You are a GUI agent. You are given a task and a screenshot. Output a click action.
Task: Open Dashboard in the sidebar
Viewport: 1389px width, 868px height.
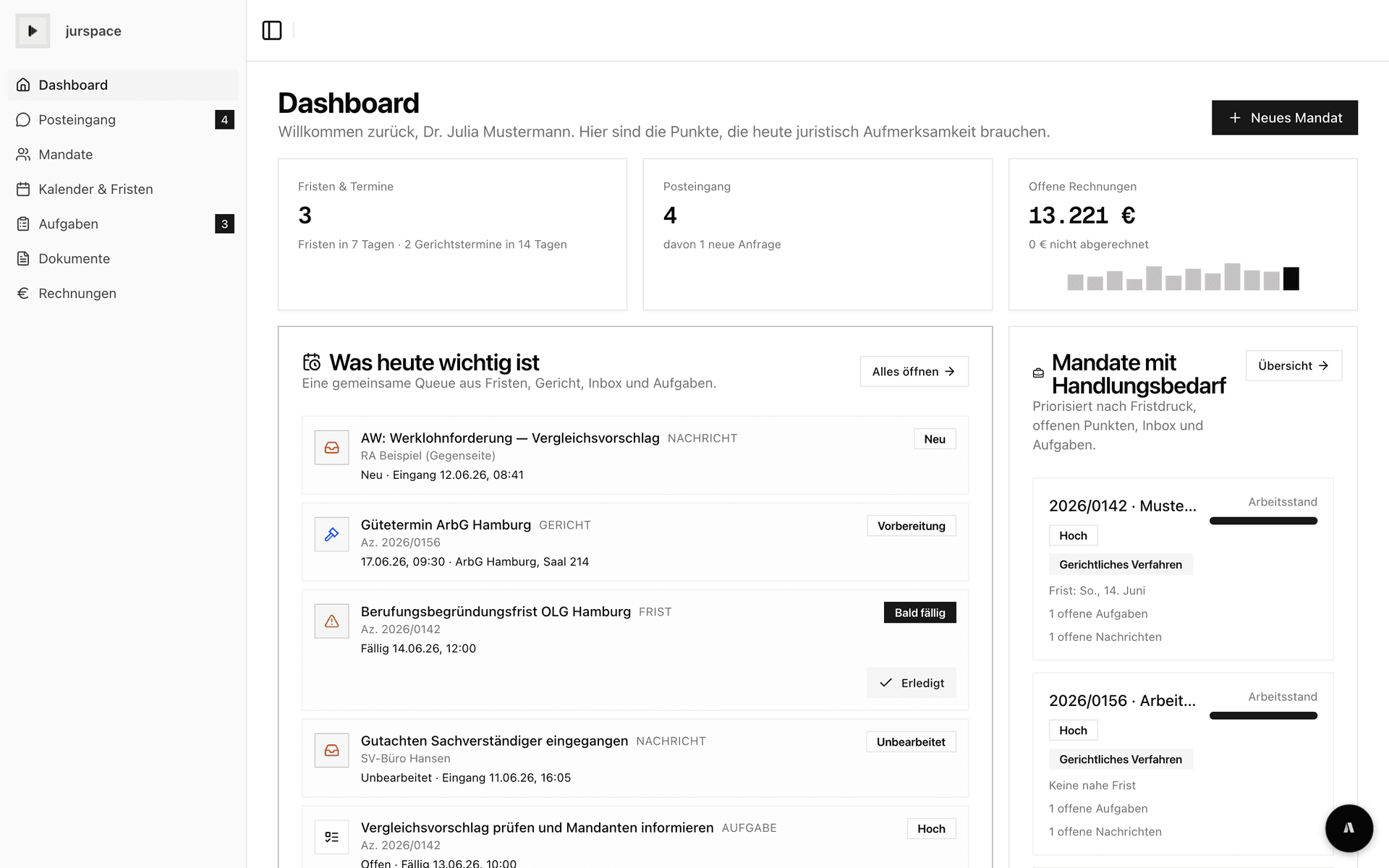click(123, 85)
